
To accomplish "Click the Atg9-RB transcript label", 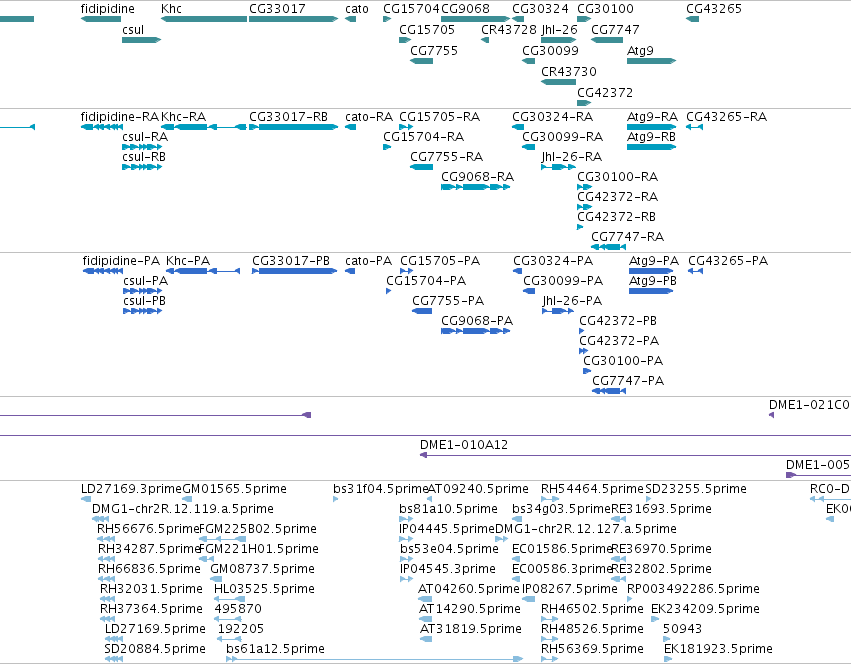I will click(x=651, y=137).
